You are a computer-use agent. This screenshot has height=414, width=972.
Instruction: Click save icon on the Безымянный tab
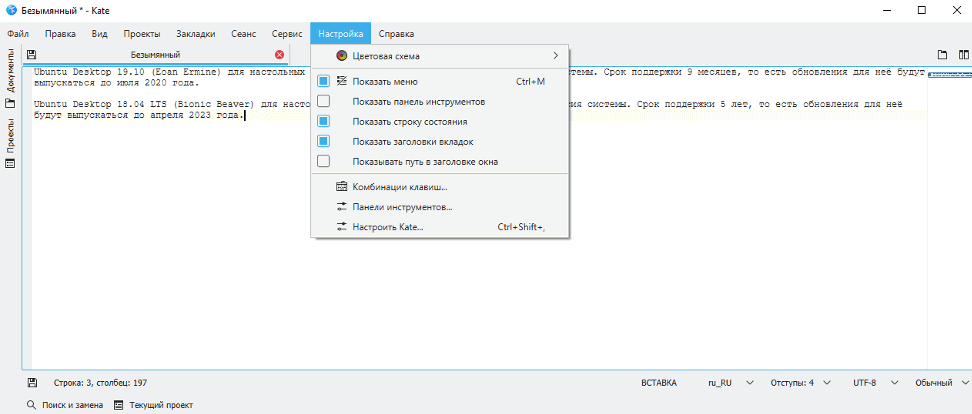point(32,55)
